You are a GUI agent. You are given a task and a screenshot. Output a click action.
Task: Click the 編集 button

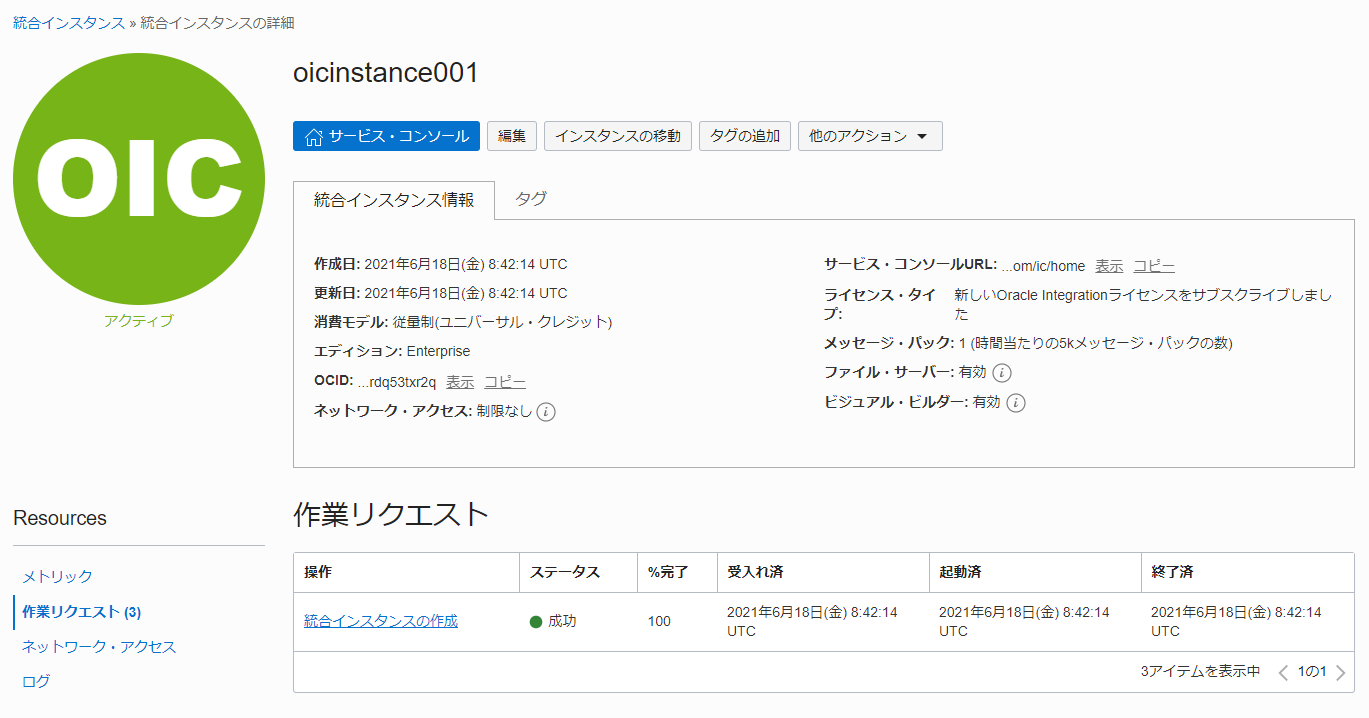click(x=512, y=136)
